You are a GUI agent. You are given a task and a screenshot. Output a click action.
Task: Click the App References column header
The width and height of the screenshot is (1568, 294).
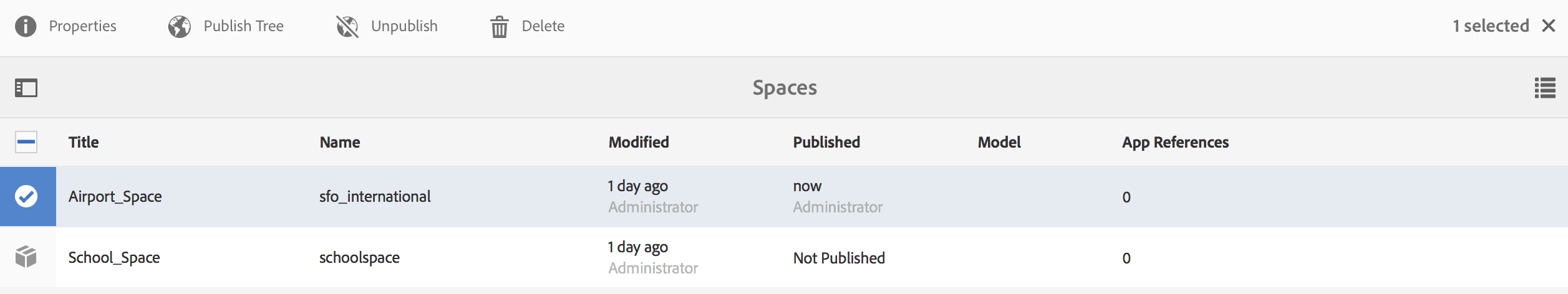pos(1175,142)
